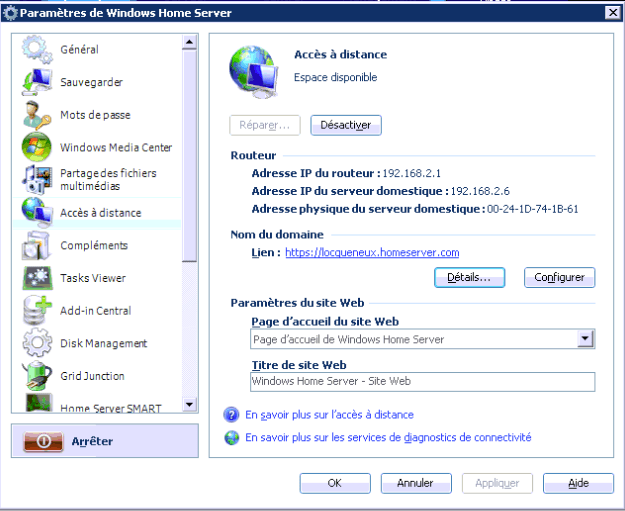Click the Titre de site Web text field
The height and width of the screenshot is (511, 625).
pos(423,381)
